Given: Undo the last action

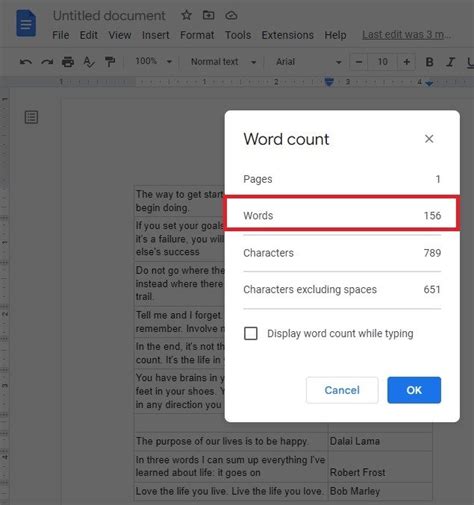Looking at the screenshot, I should coord(26,62).
